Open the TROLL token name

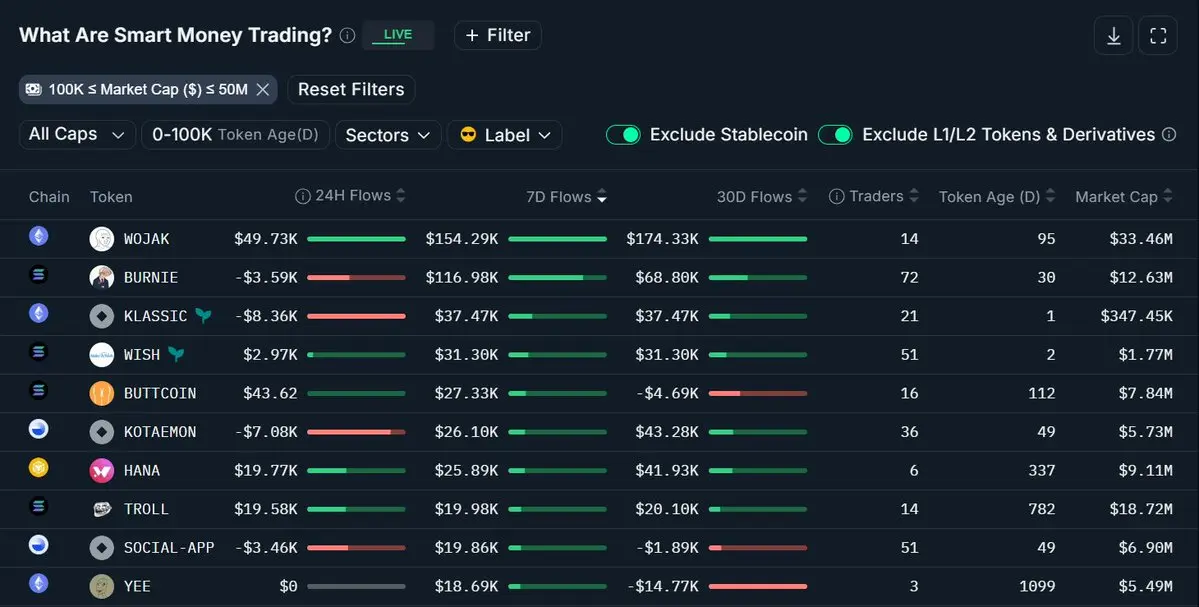click(x=146, y=508)
